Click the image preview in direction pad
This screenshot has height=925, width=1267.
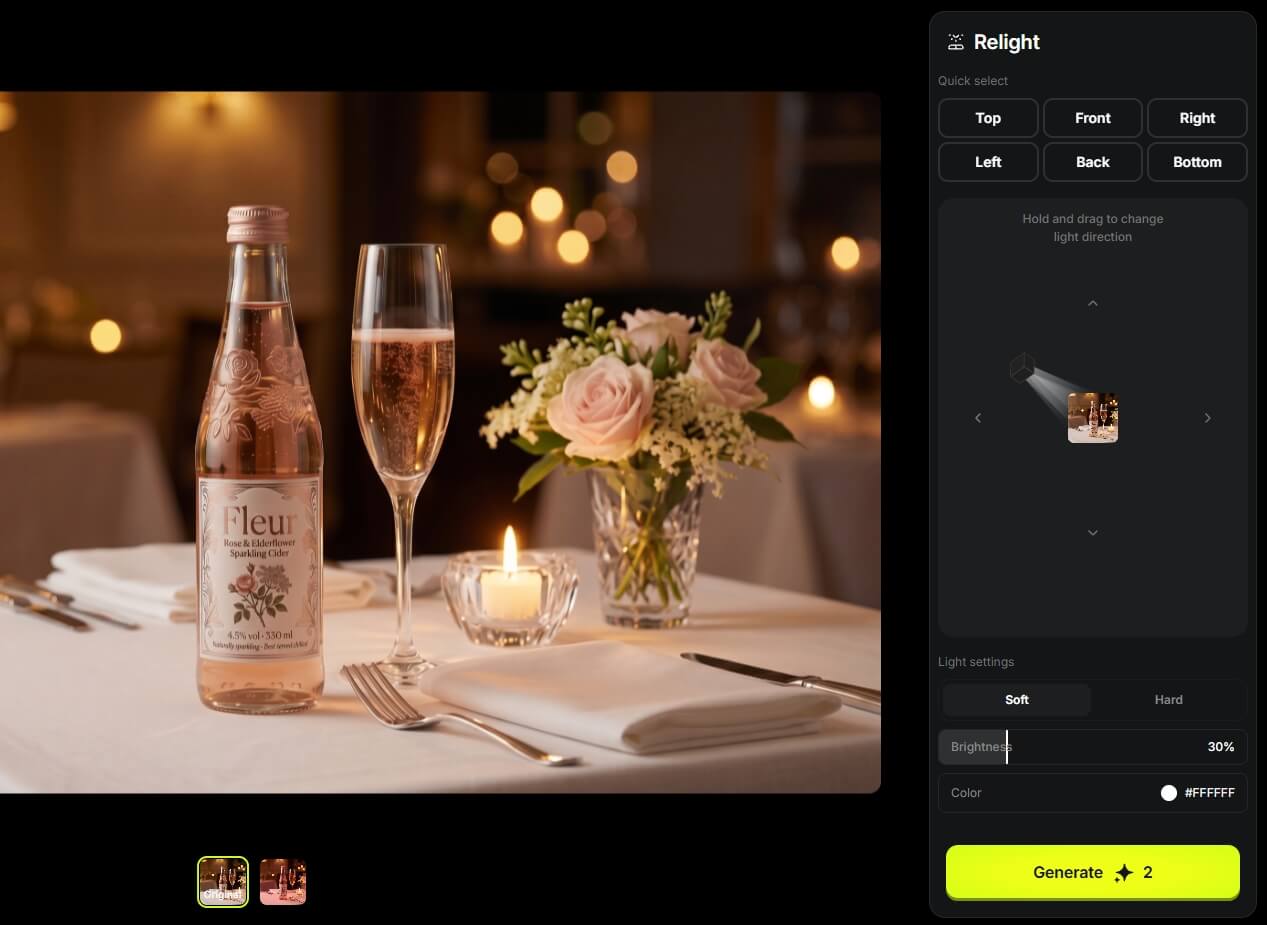pos(1093,418)
